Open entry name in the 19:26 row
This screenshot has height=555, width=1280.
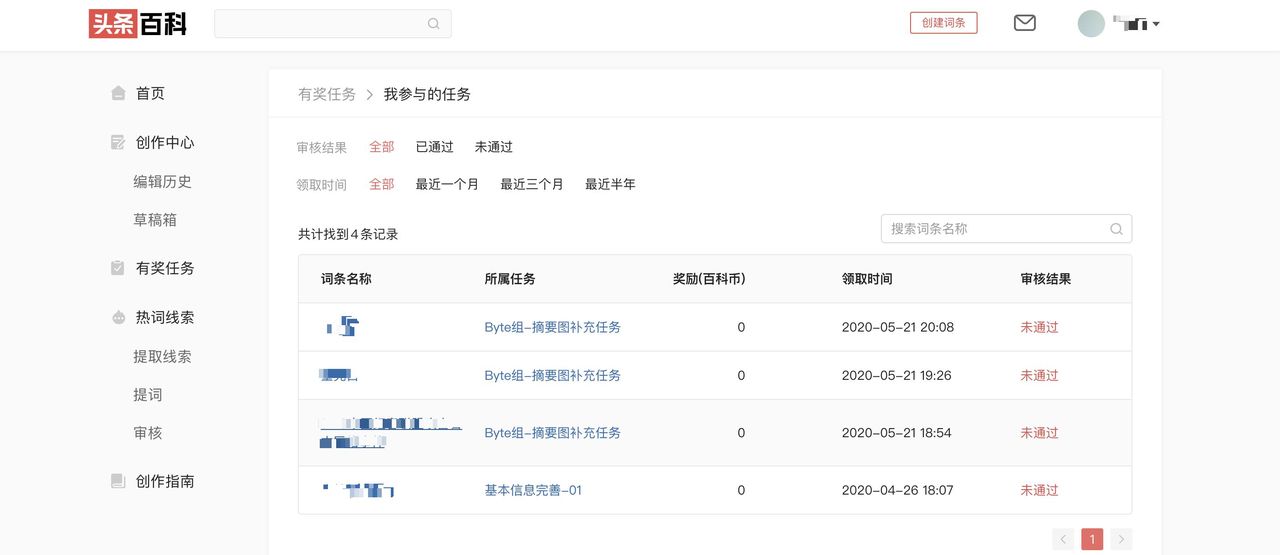339,375
